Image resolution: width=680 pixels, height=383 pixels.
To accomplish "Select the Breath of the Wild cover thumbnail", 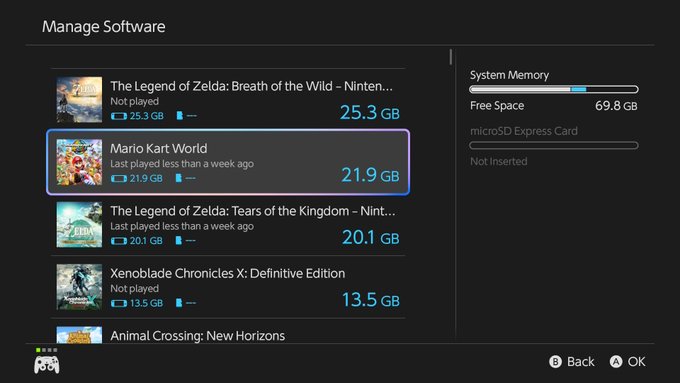I will click(79, 99).
